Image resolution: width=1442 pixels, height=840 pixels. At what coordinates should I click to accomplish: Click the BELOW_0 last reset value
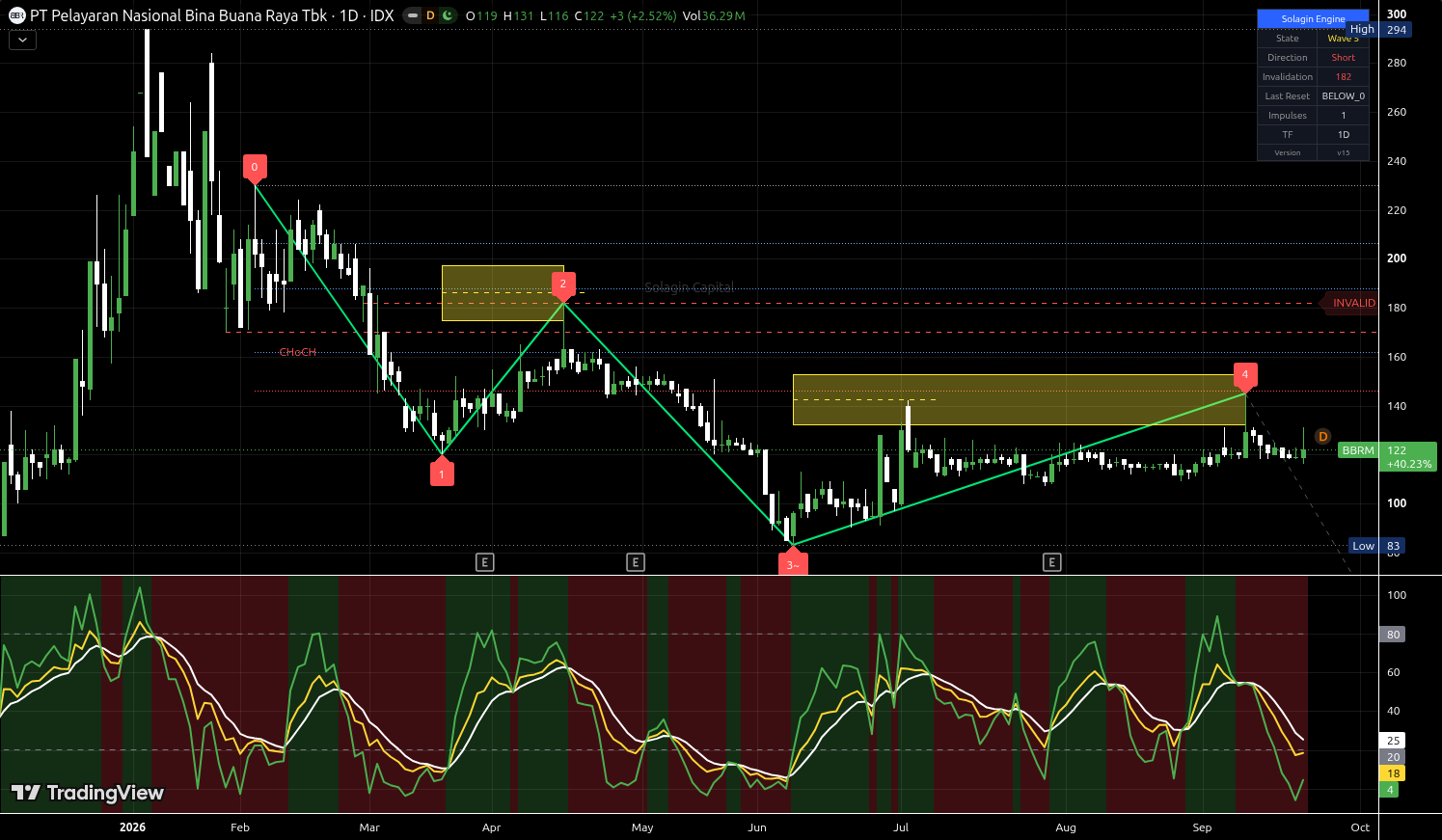tap(1344, 96)
